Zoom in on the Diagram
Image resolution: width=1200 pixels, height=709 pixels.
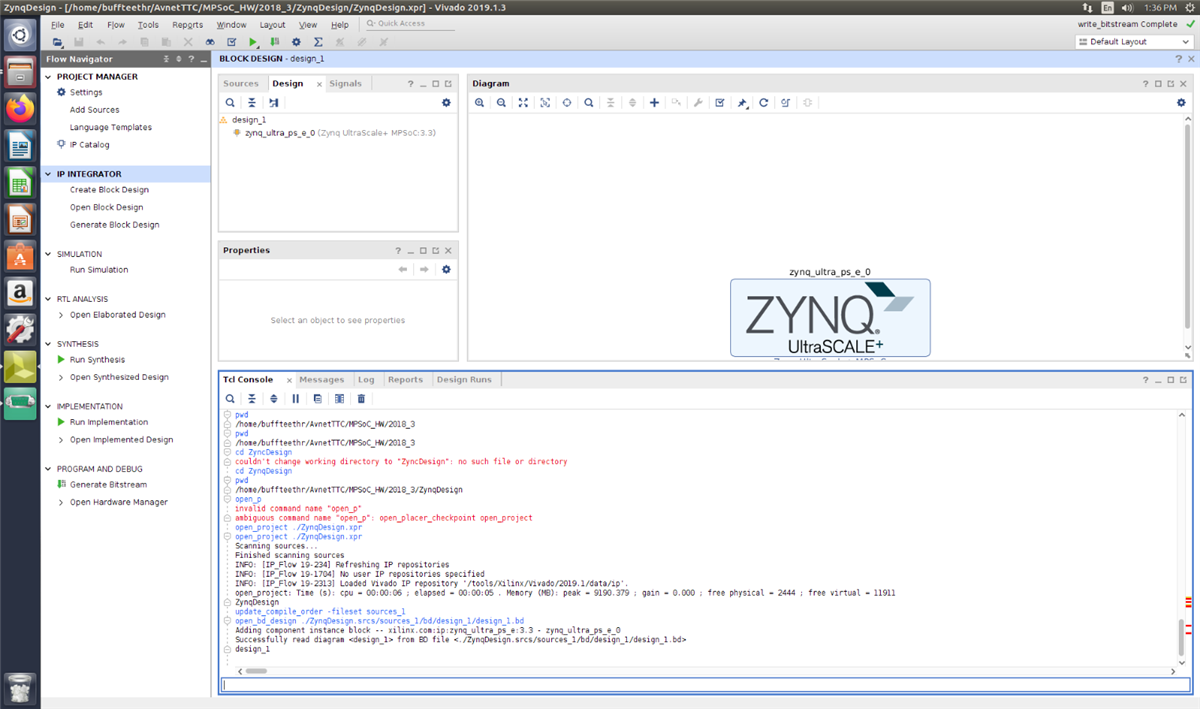(x=480, y=102)
